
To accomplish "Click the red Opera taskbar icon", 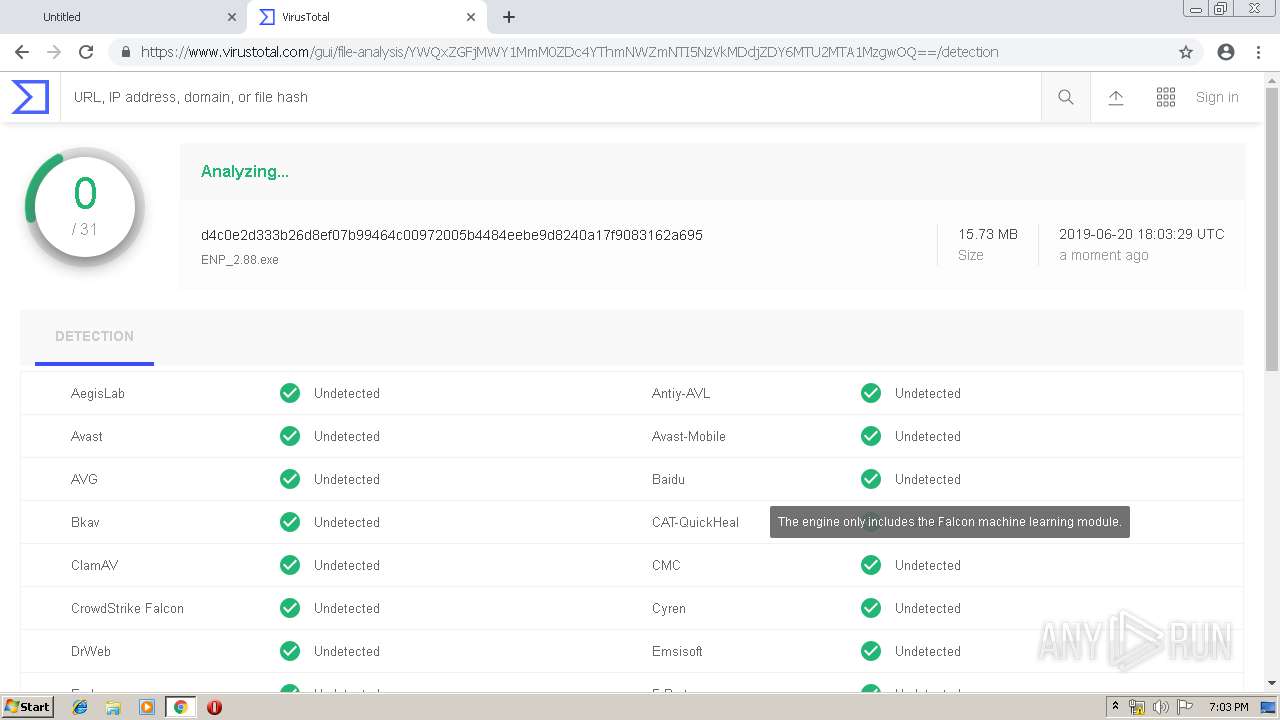I will [x=214, y=707].
